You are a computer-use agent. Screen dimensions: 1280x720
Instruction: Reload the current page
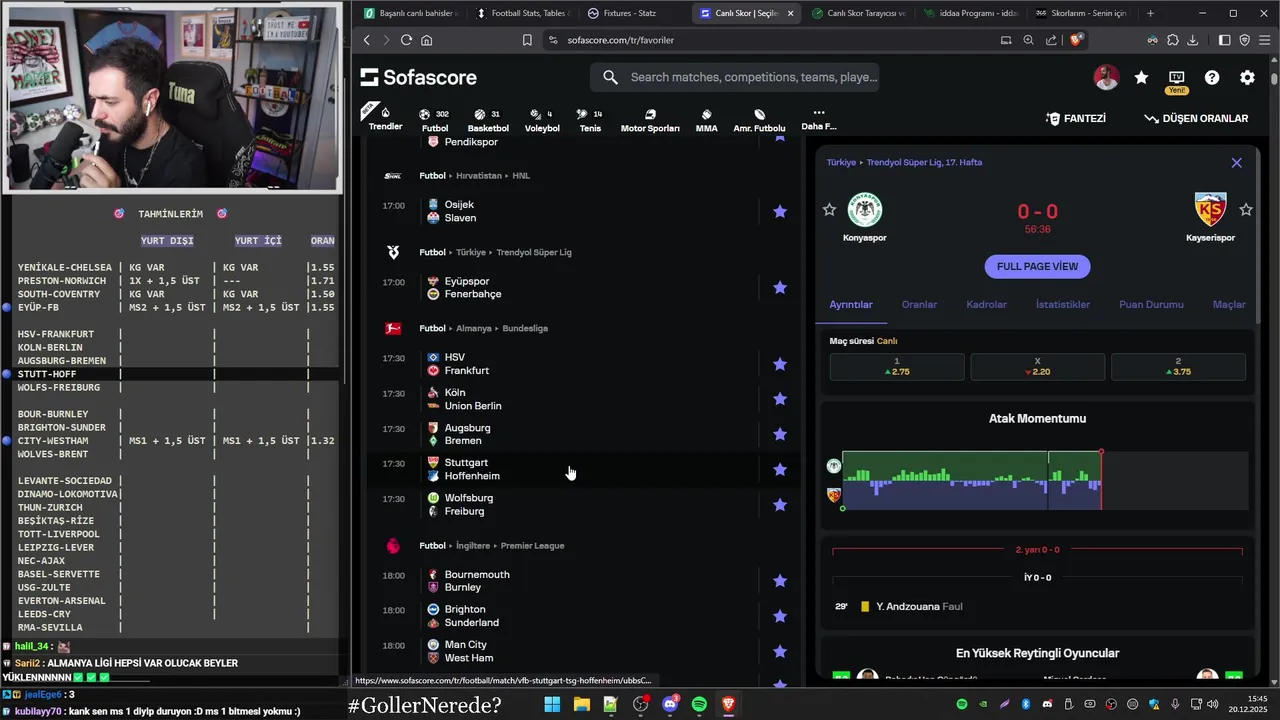(x=406, y=40)
